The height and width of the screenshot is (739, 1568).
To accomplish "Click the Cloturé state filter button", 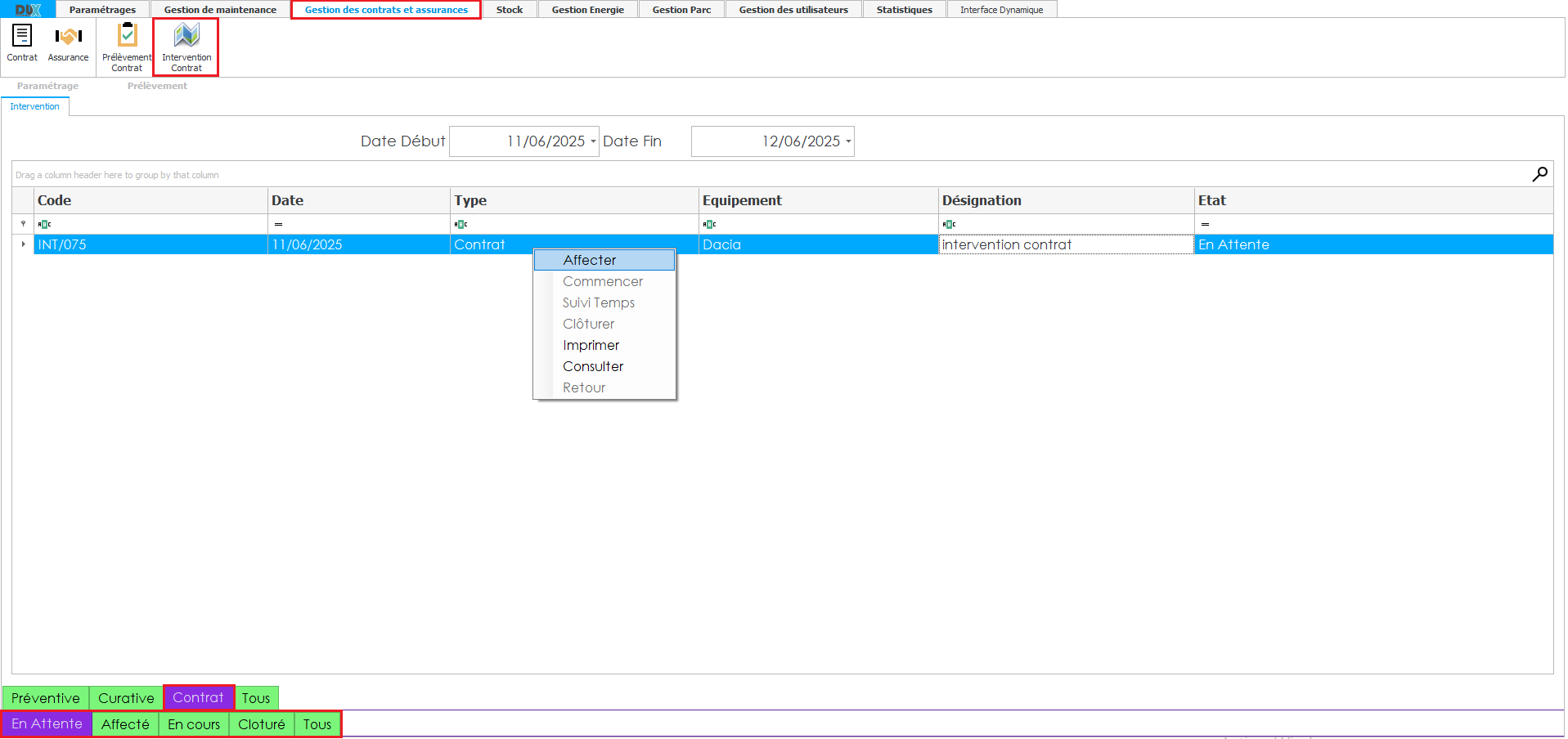I will pyautogui.click(x=261, y=724).
